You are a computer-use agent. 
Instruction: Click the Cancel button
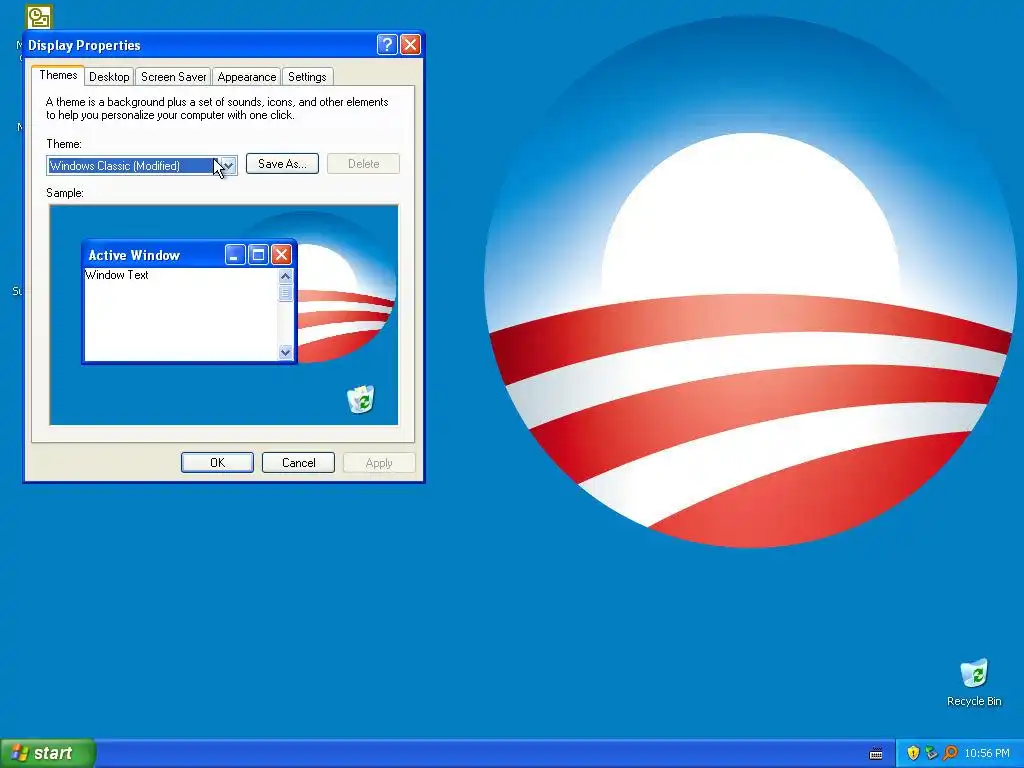click(x=298, y=462)
